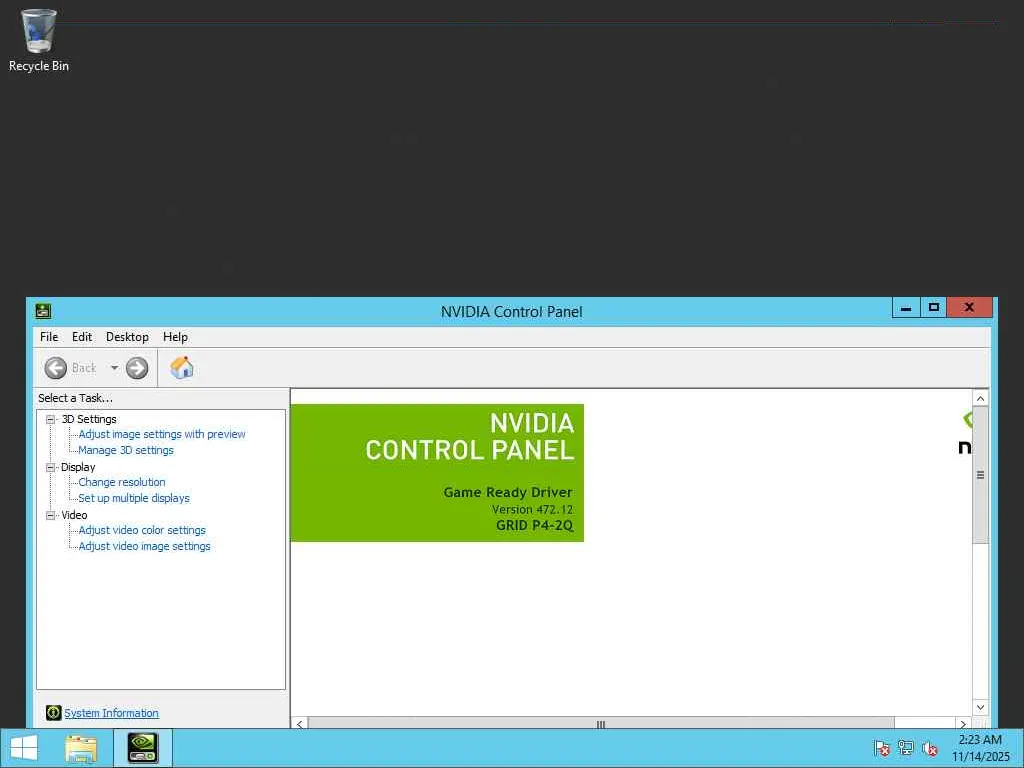Click the horizontal scrollbar left arrow
This screenshot has width=1024, height=768.
[300, 724]
